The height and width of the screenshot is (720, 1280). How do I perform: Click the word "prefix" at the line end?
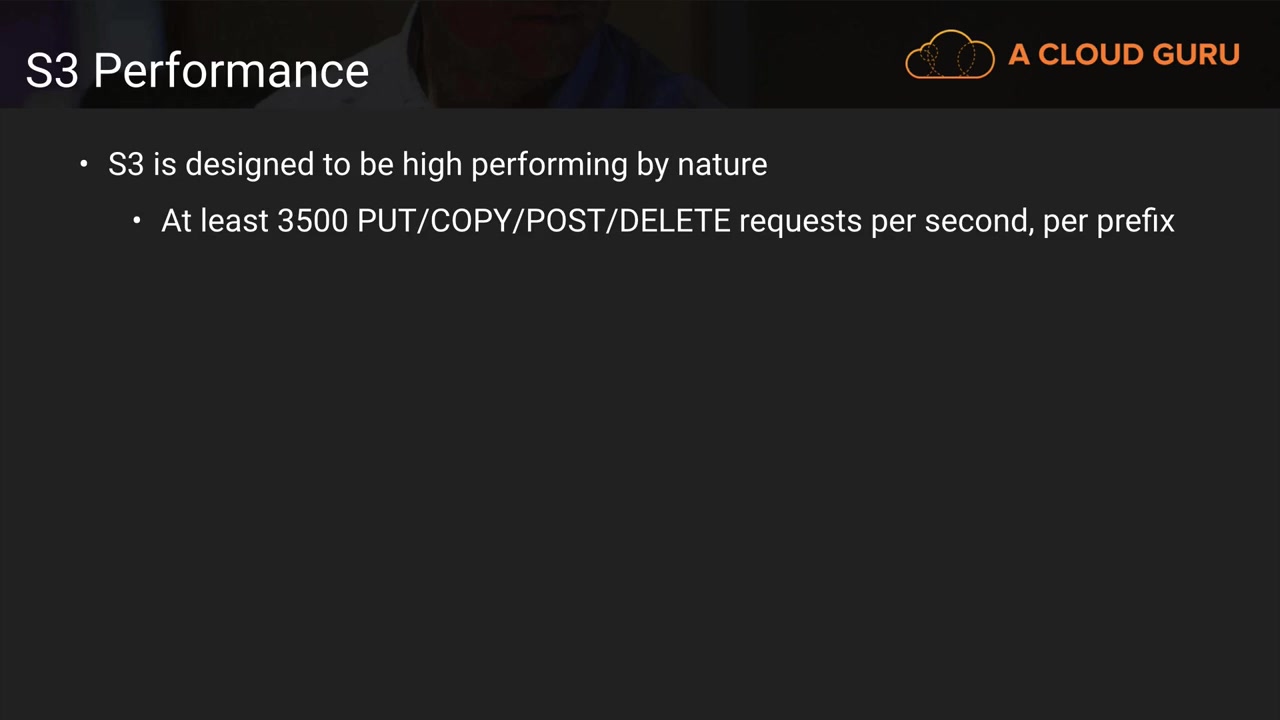point(1135,221)
